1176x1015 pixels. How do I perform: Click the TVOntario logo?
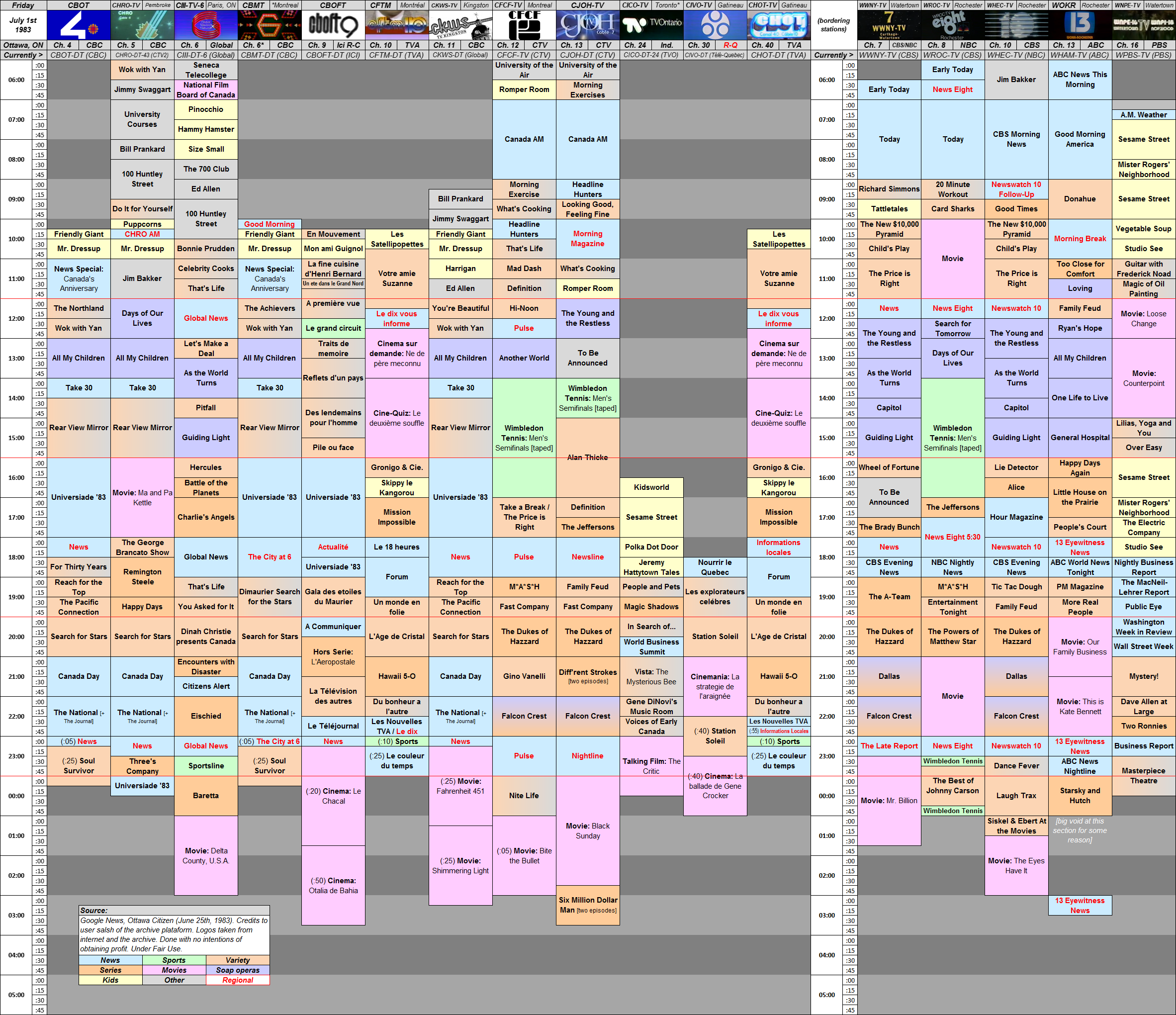[x=651, y=25]
